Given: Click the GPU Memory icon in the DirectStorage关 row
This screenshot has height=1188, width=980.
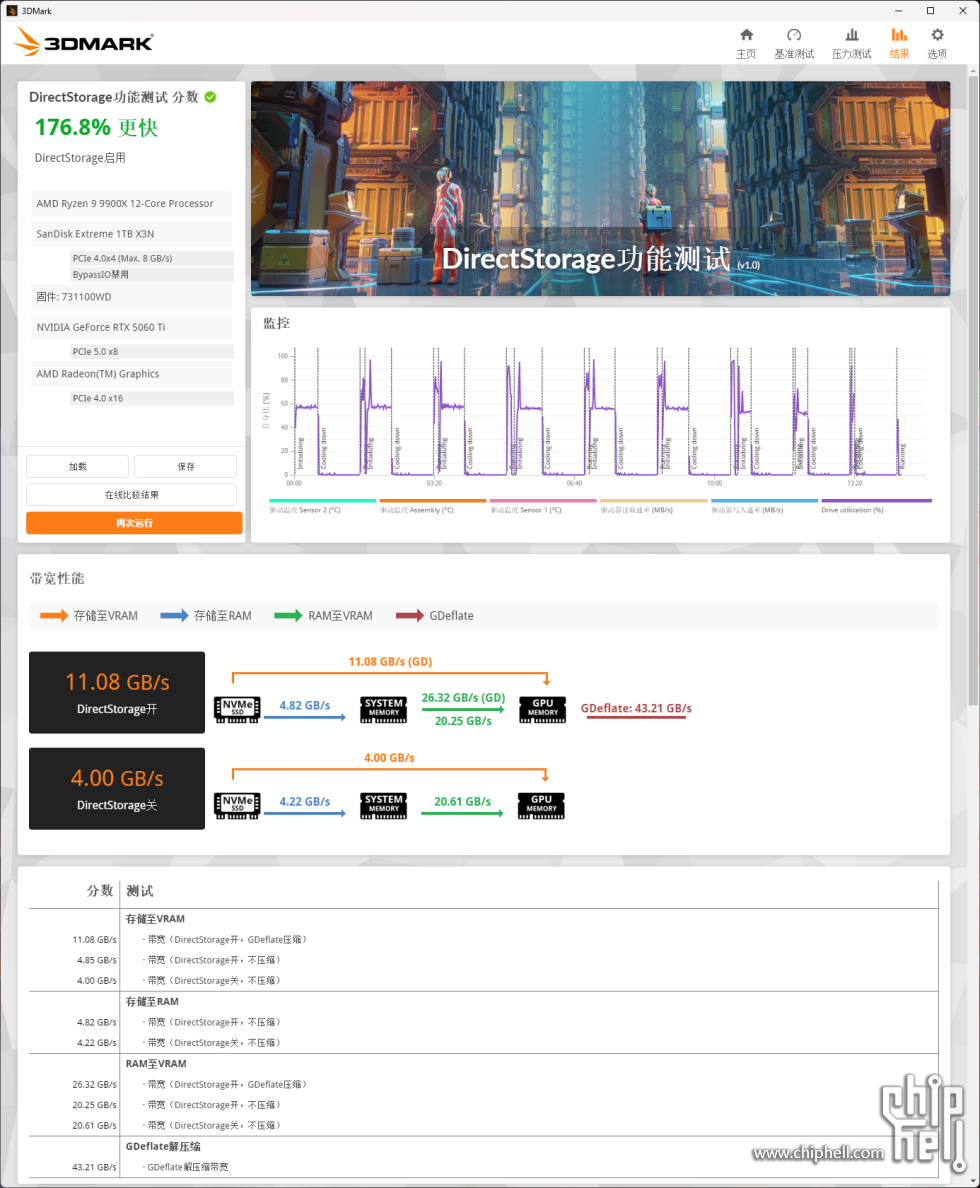Looking at the screenshot, I should [541, 805].
